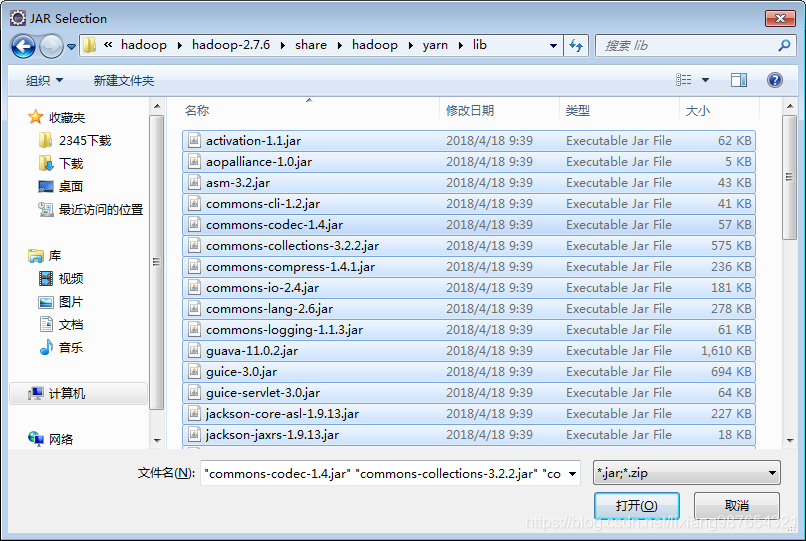Click the activation-1.1.jar file icon
The width and height of the screenshot is (806, 541).
click(x=194, y=140)
